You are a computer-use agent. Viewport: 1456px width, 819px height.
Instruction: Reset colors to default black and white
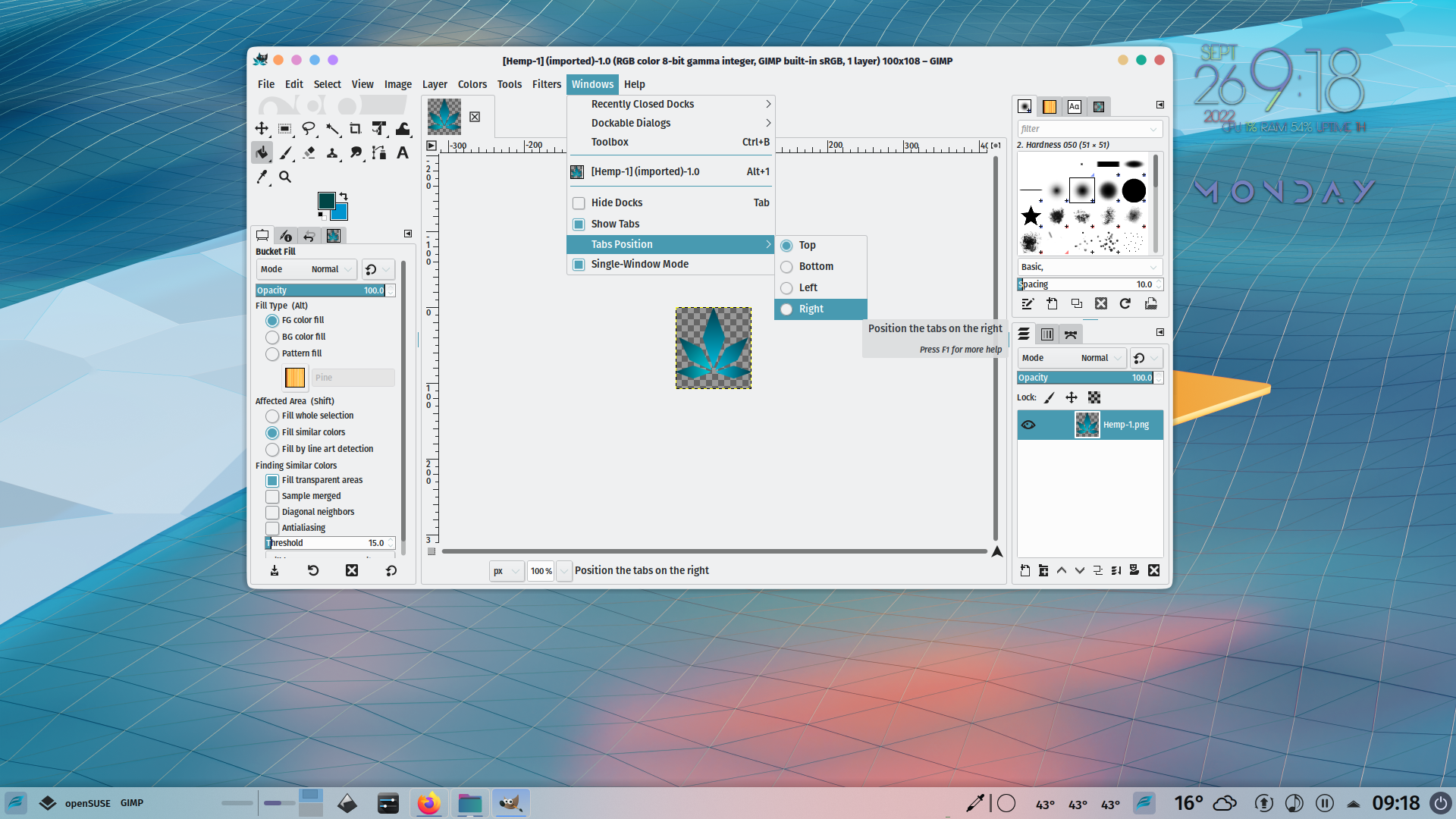pos(321,216)
